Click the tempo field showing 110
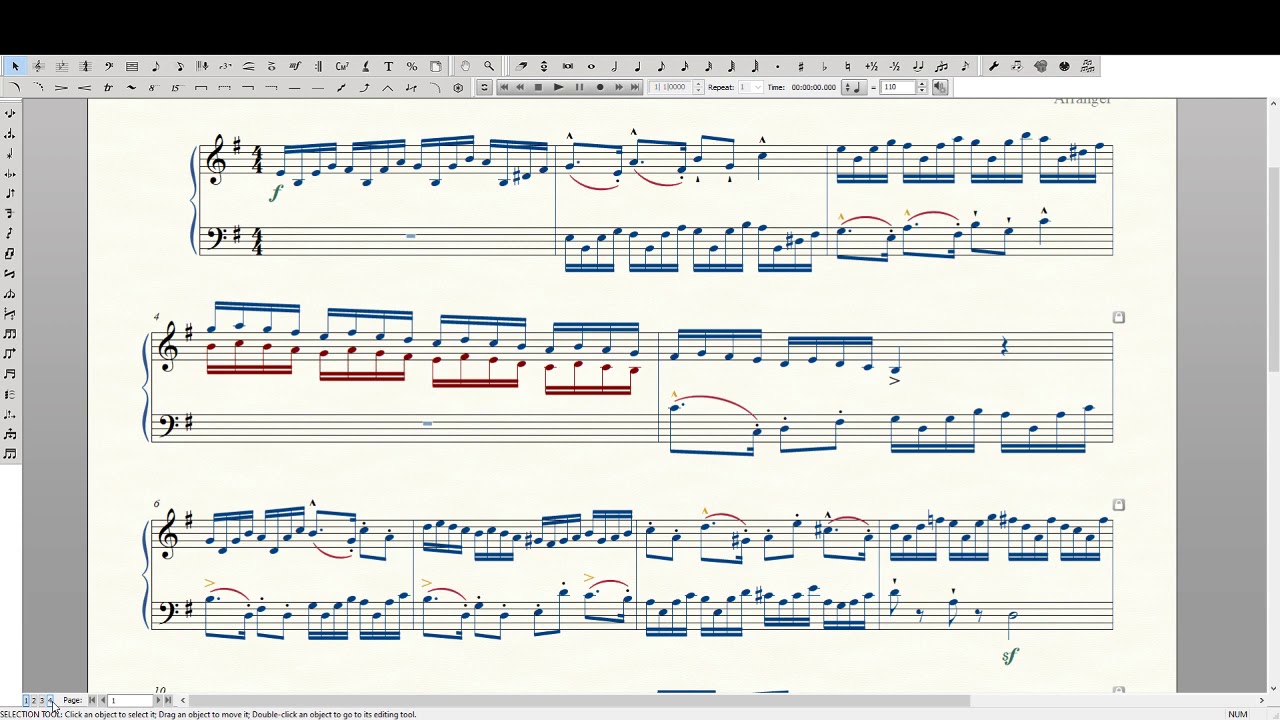 click(898, 87)
